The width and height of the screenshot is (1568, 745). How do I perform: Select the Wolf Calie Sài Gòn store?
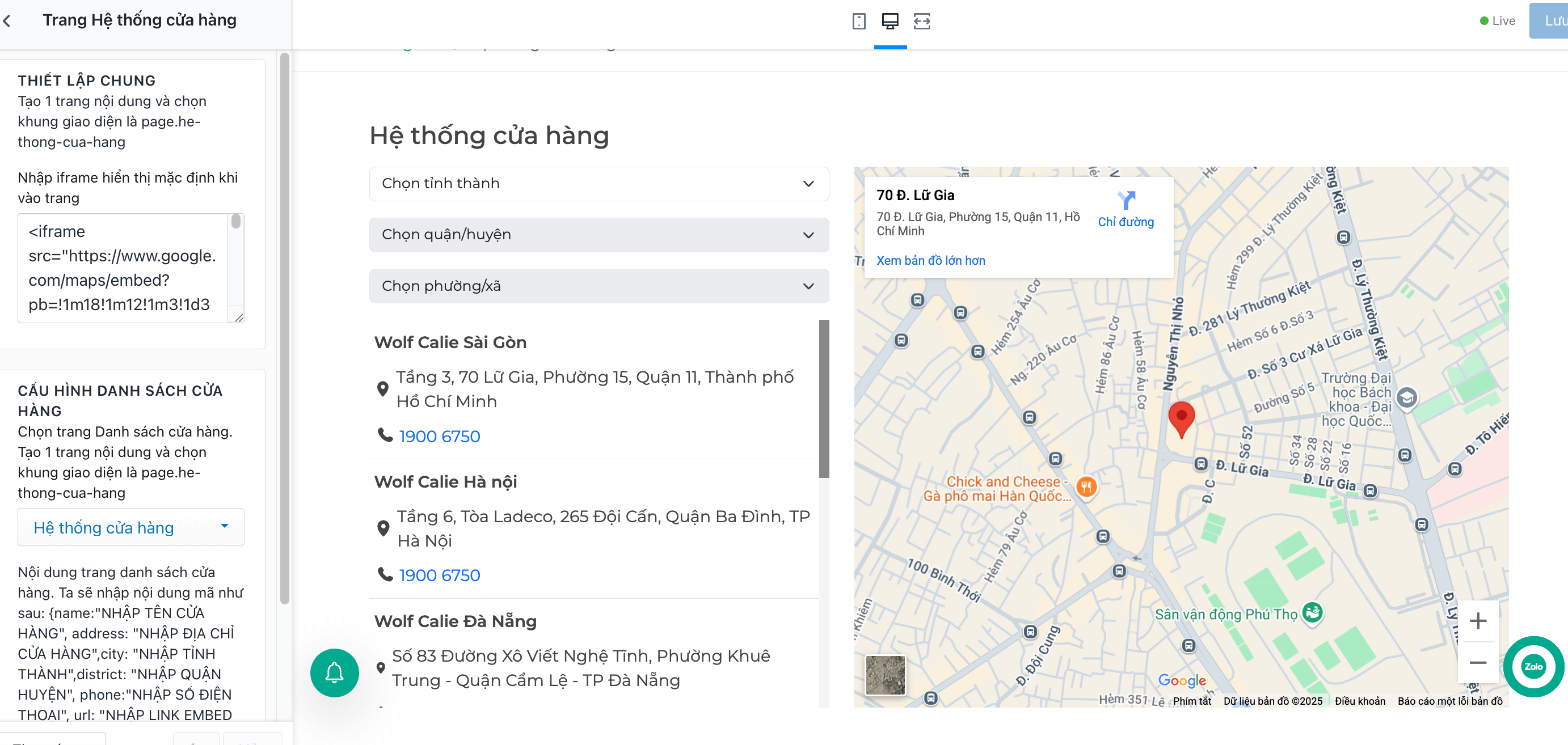point(450,342)
